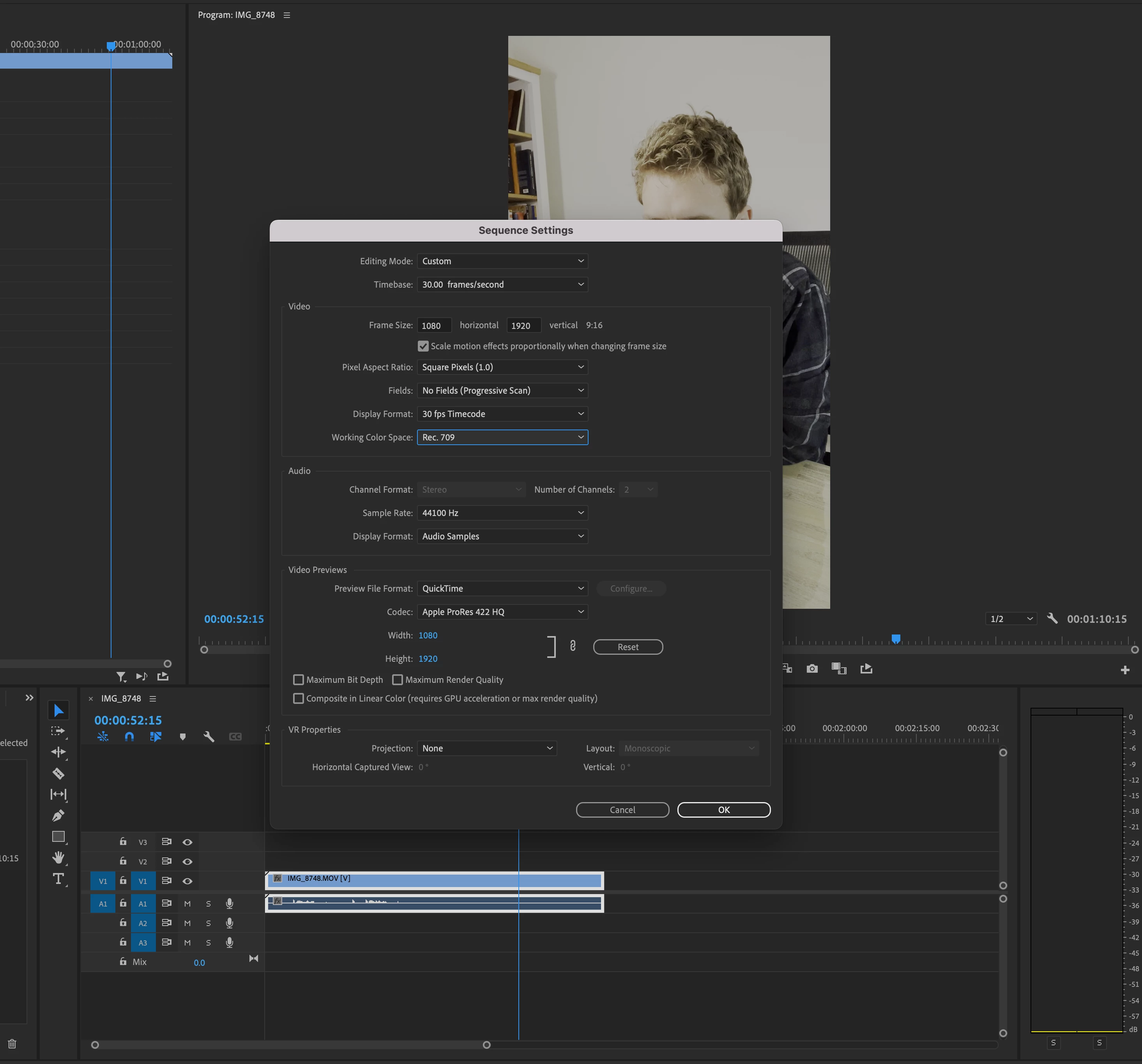
Task: Open the Program monitor panel menu
Action: [x=286, y=15]
